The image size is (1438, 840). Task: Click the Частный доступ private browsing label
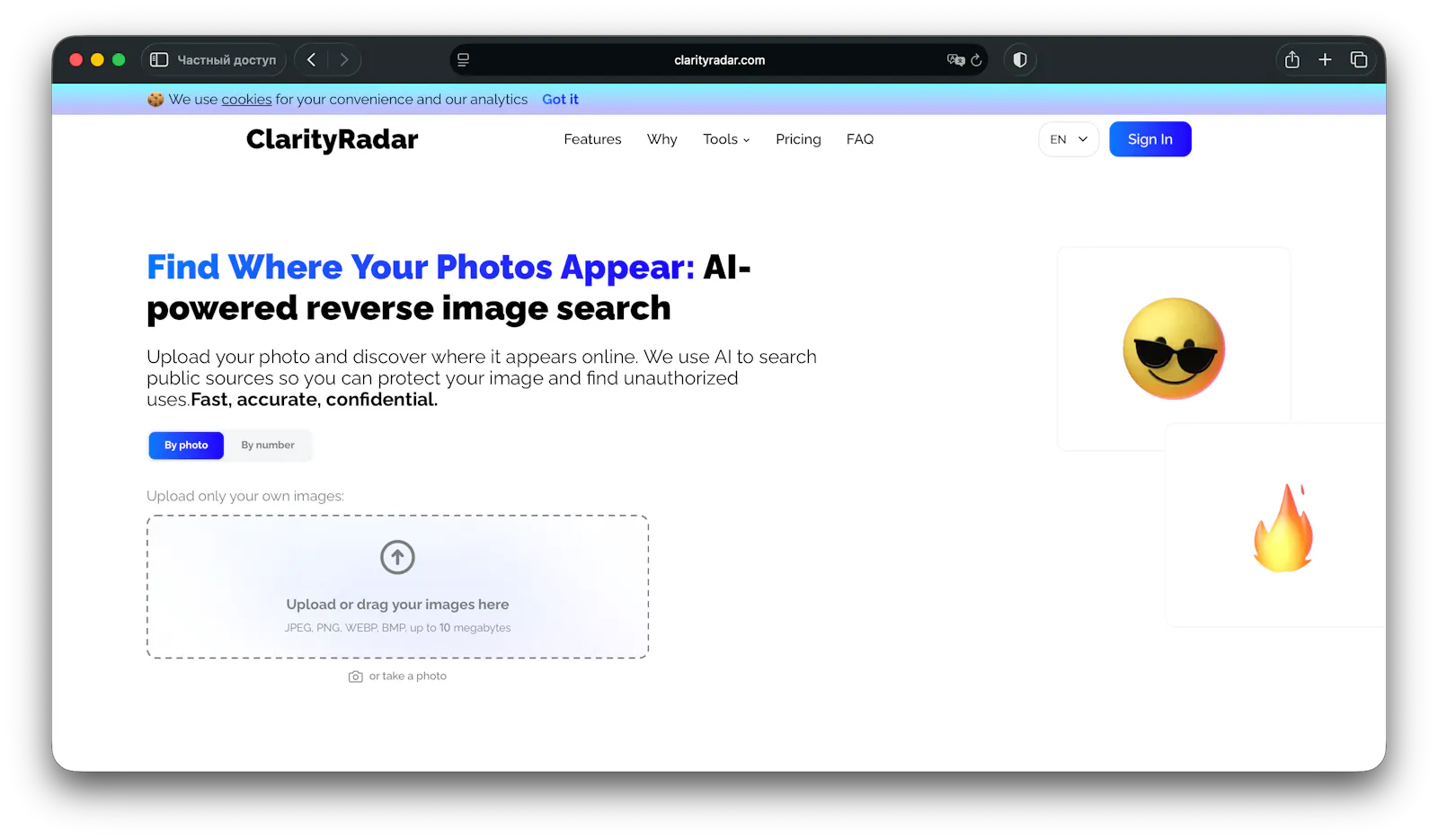pyautogui.click(x=226, y=60)
